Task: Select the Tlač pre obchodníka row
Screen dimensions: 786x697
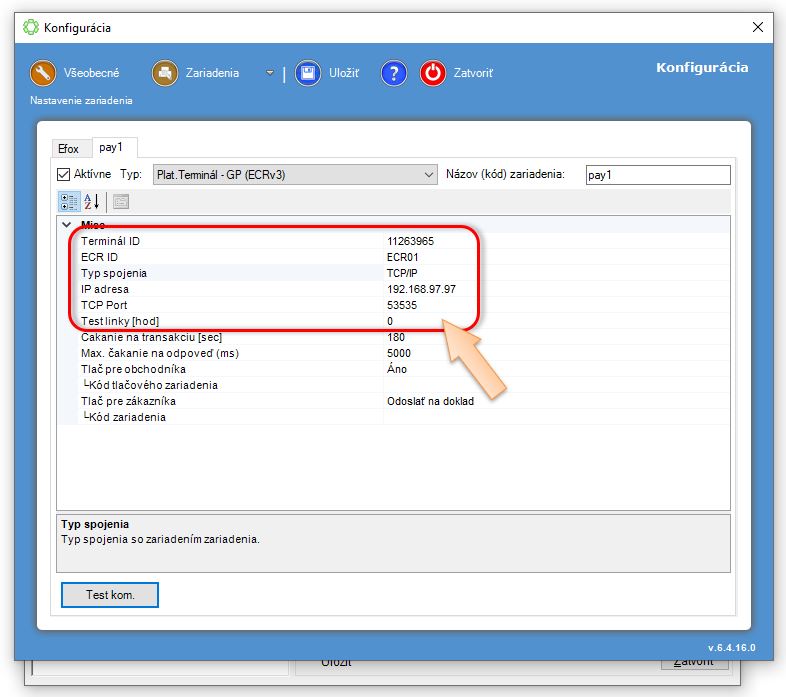Action: point(394,370)
